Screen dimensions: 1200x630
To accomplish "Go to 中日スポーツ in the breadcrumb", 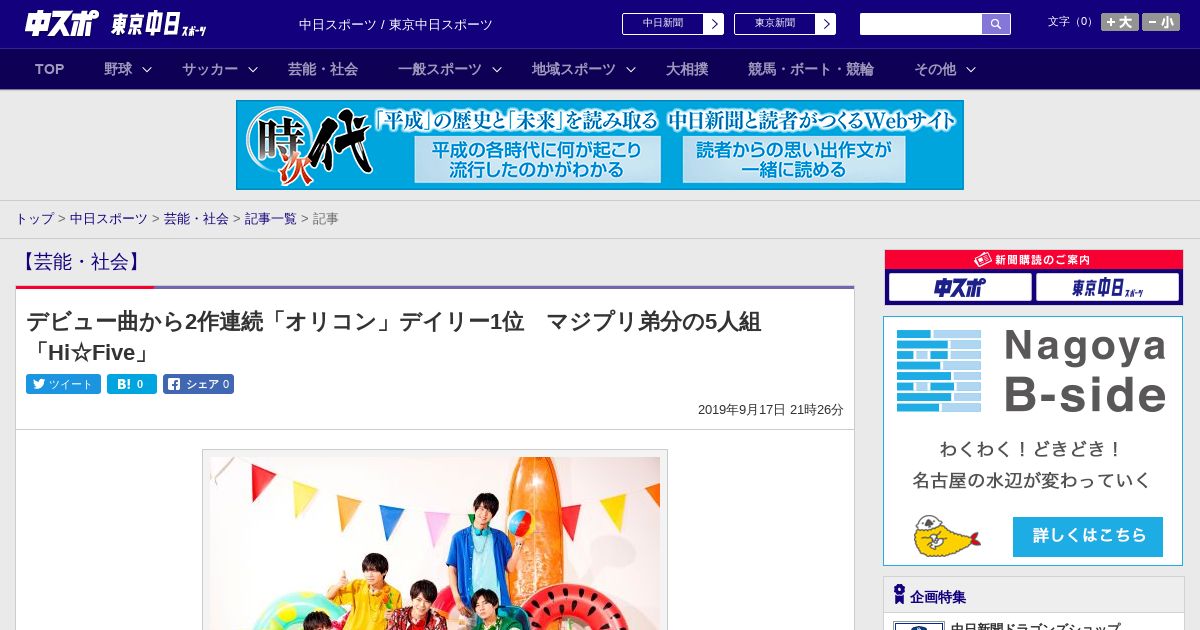I will click(x=109, y=218).
